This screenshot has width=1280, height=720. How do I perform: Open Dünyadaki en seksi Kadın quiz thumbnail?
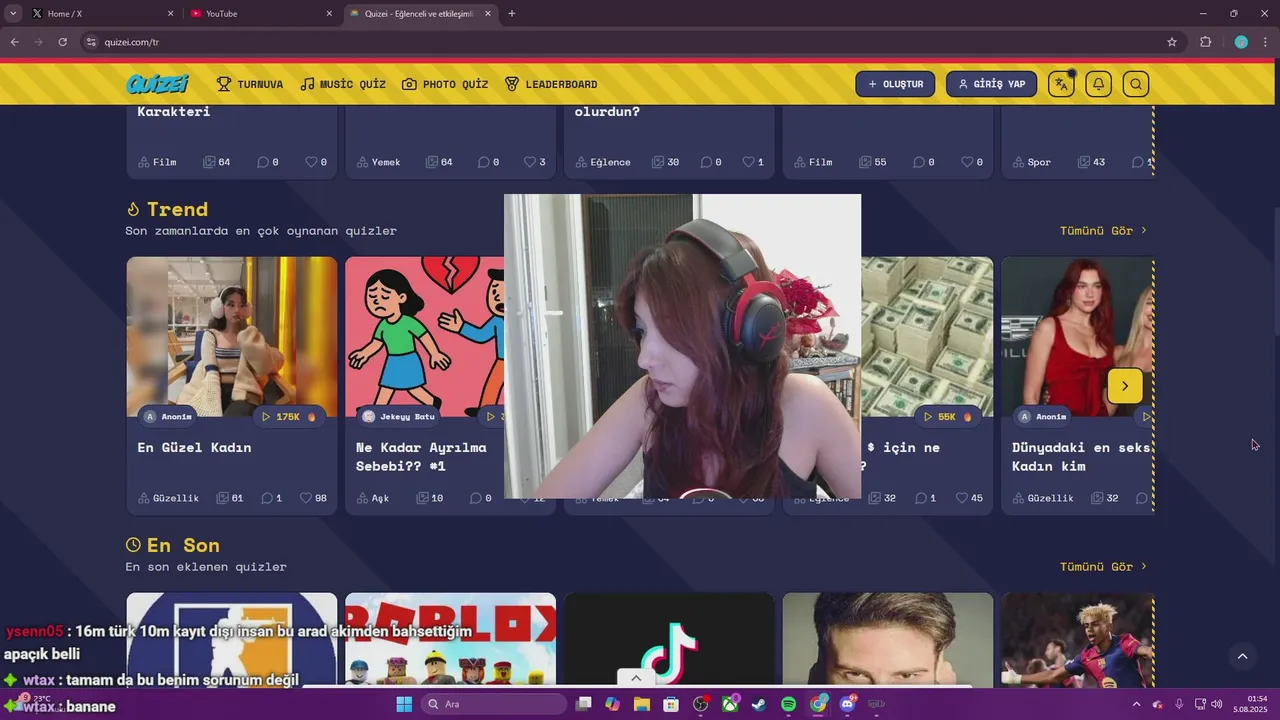1078,336
